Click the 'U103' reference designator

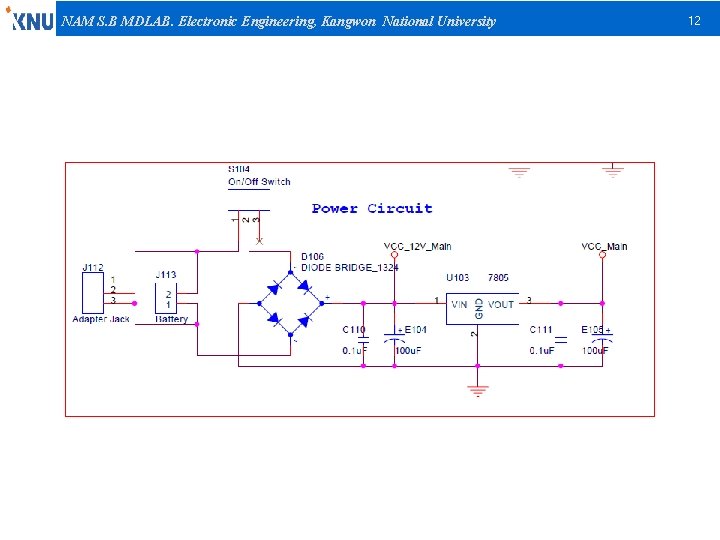tap(457, 277)
